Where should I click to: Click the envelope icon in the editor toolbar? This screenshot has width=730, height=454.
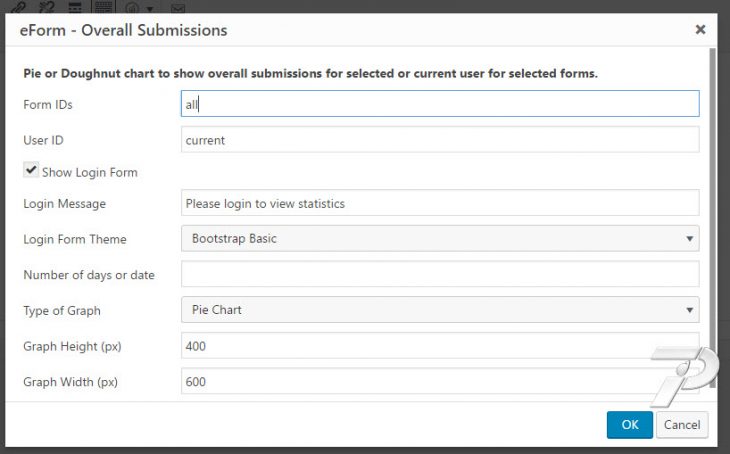coord(178,8)
